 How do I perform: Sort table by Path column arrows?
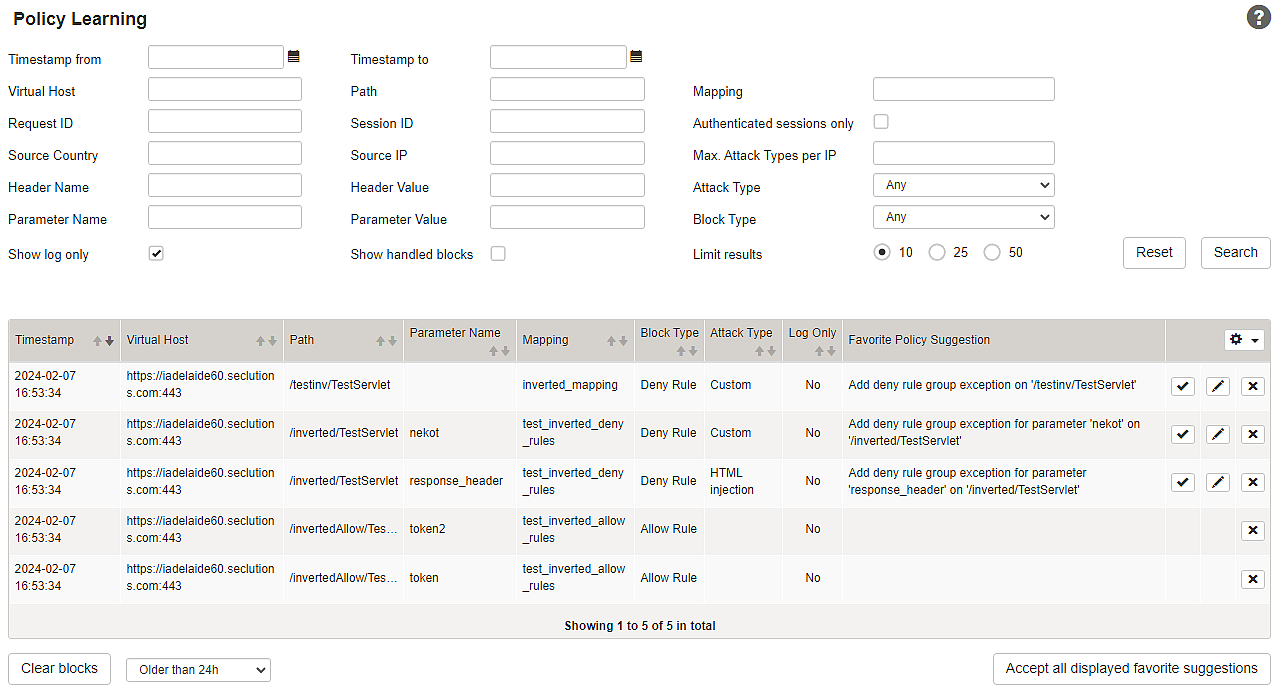coord(387,341)
